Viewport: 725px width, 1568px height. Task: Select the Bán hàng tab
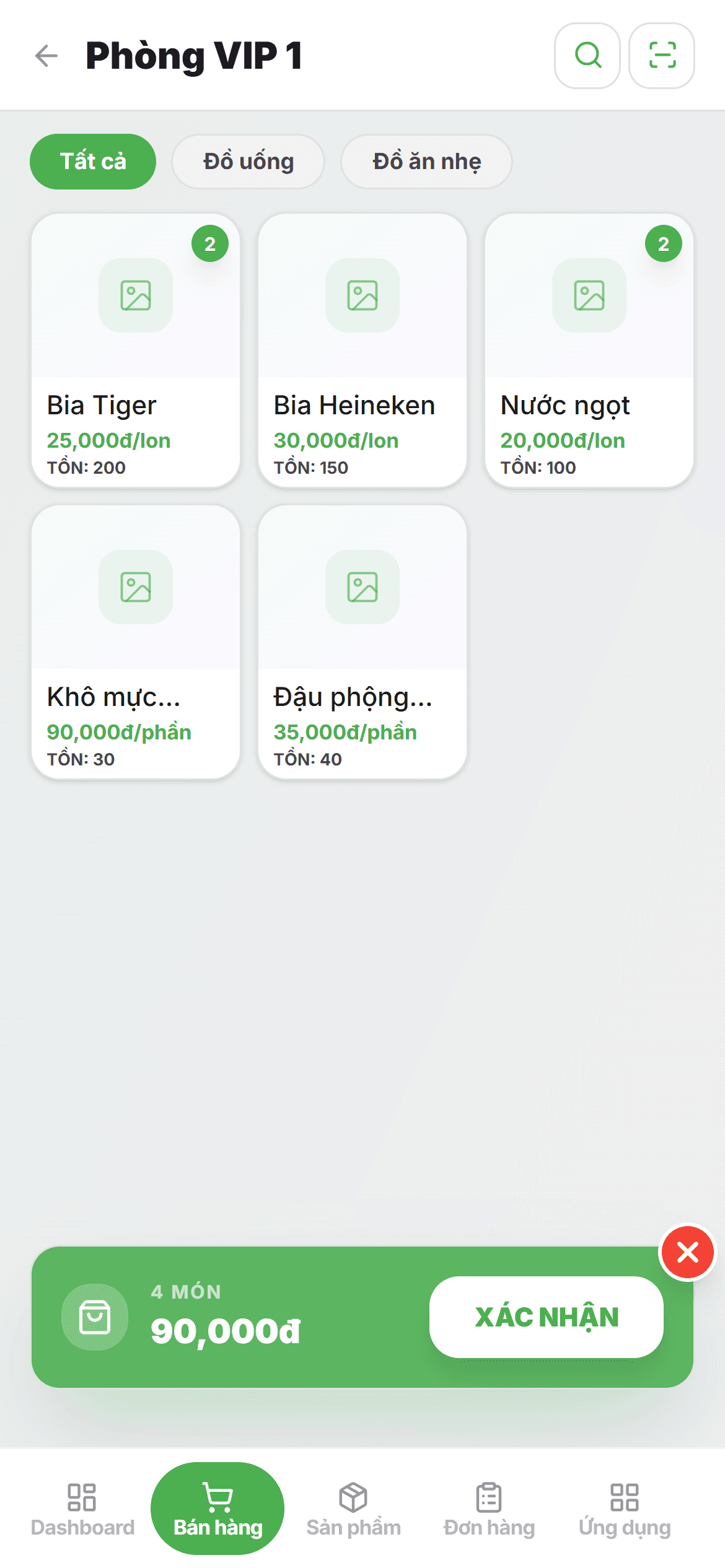(x=217, y=1509)
